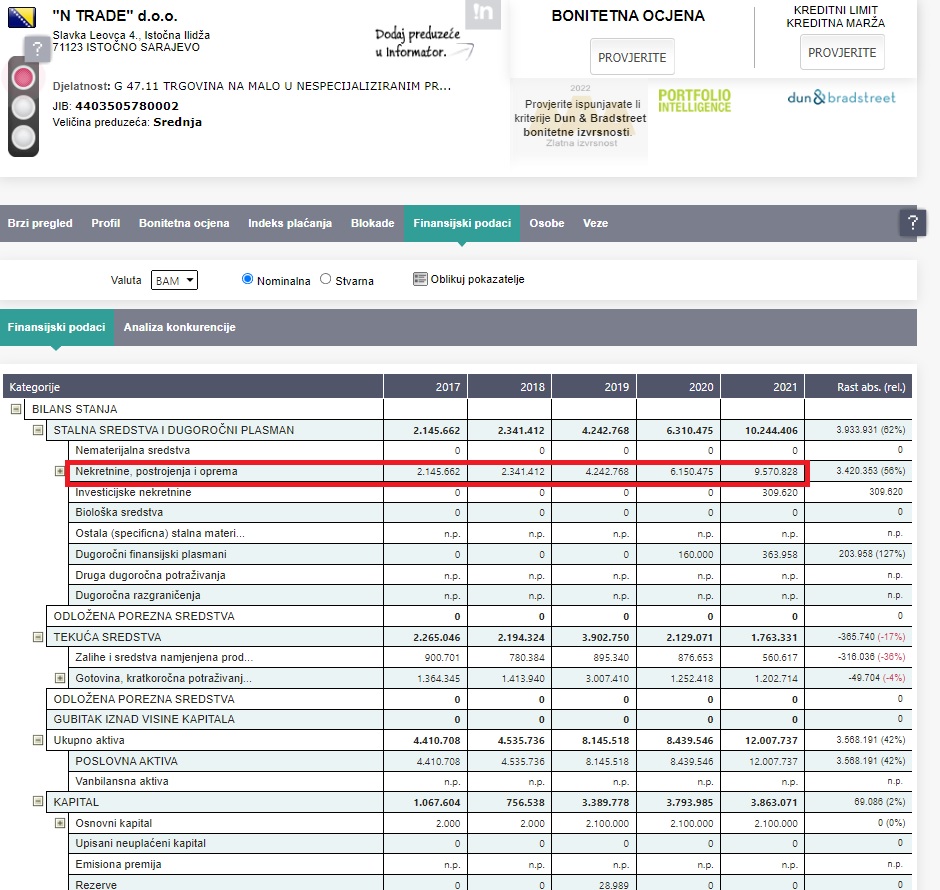This screenshot has height=890, width=940.
Task: Collapse the TEKUĆA SREDSTVA section
Action: point(38,637)
